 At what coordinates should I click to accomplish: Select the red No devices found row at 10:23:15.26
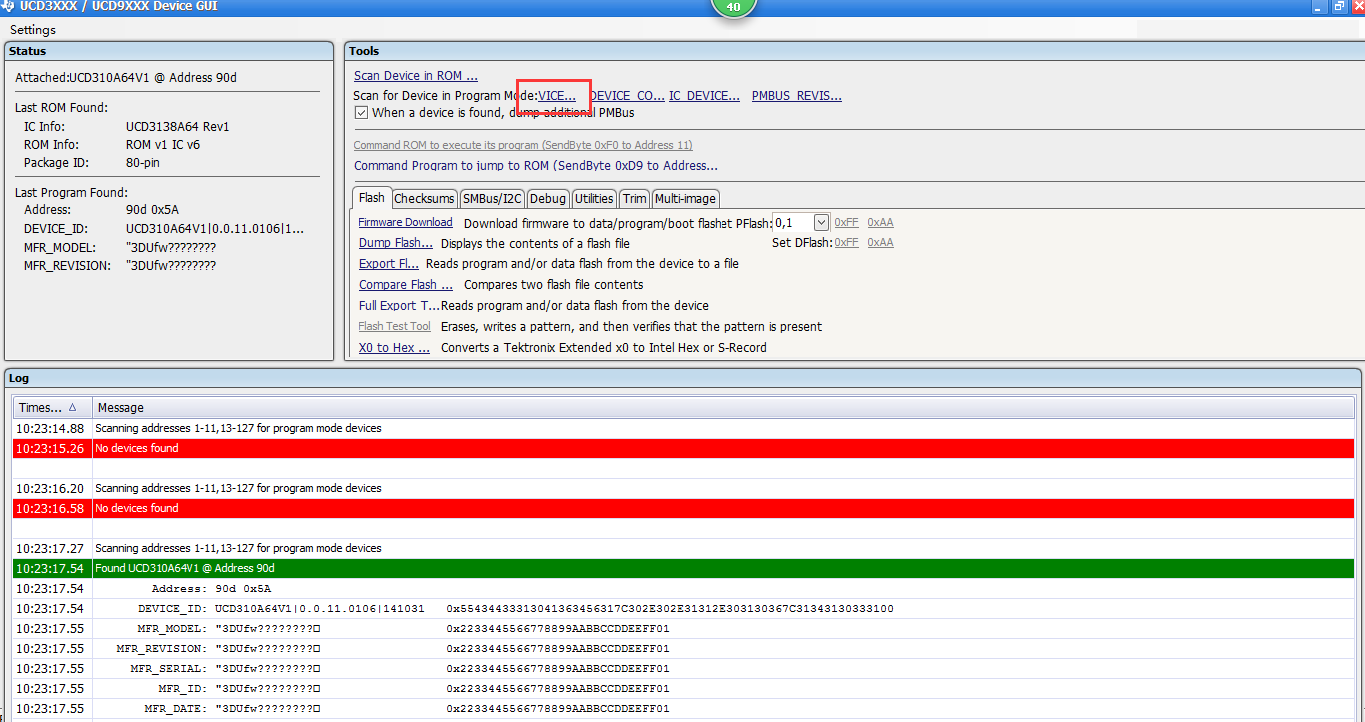(684, 448)
